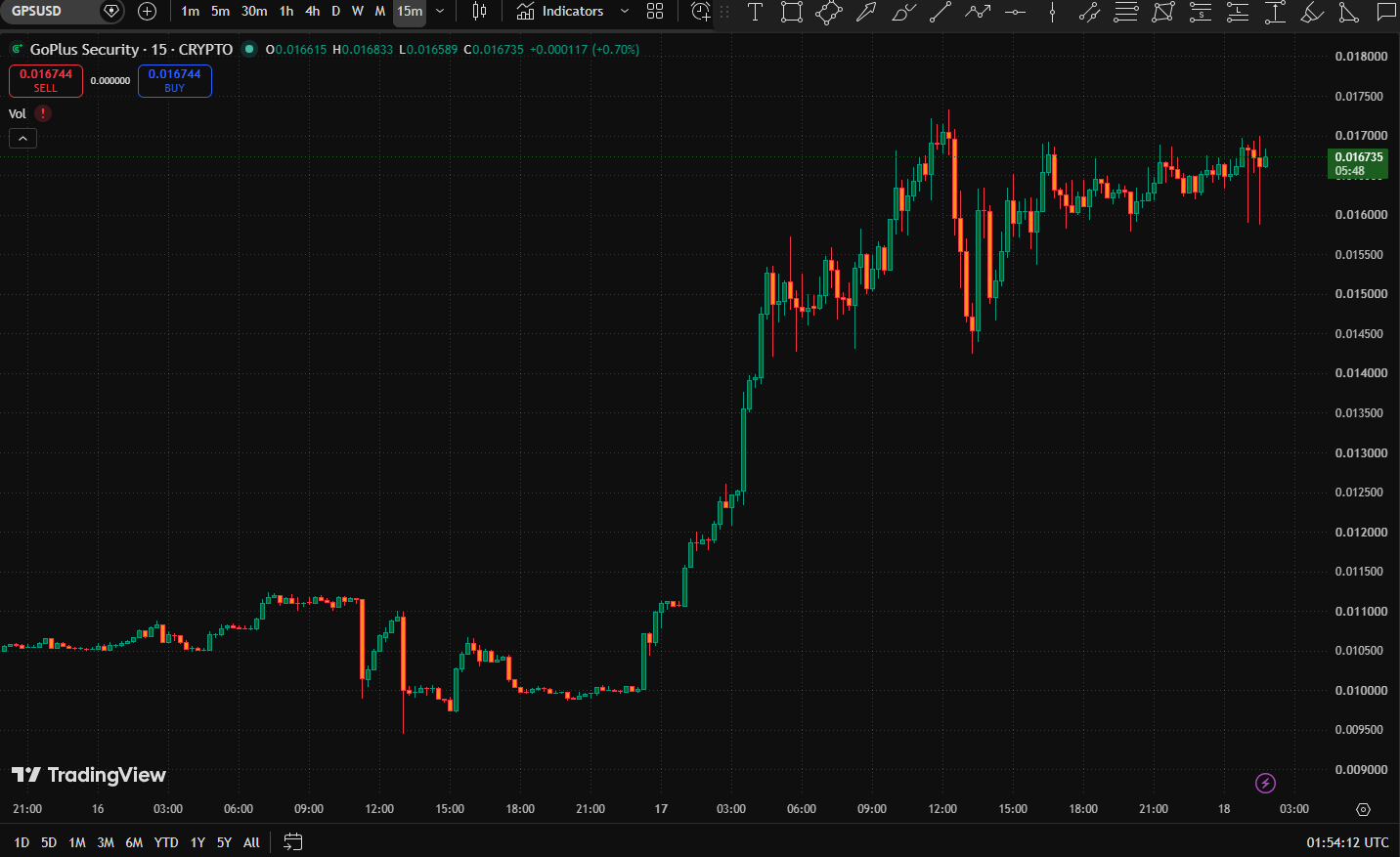Image resolution: width=1400 pixels, height=857 pixels.
Task: Set the date range to 3M
Action: [x=106, y=842]
